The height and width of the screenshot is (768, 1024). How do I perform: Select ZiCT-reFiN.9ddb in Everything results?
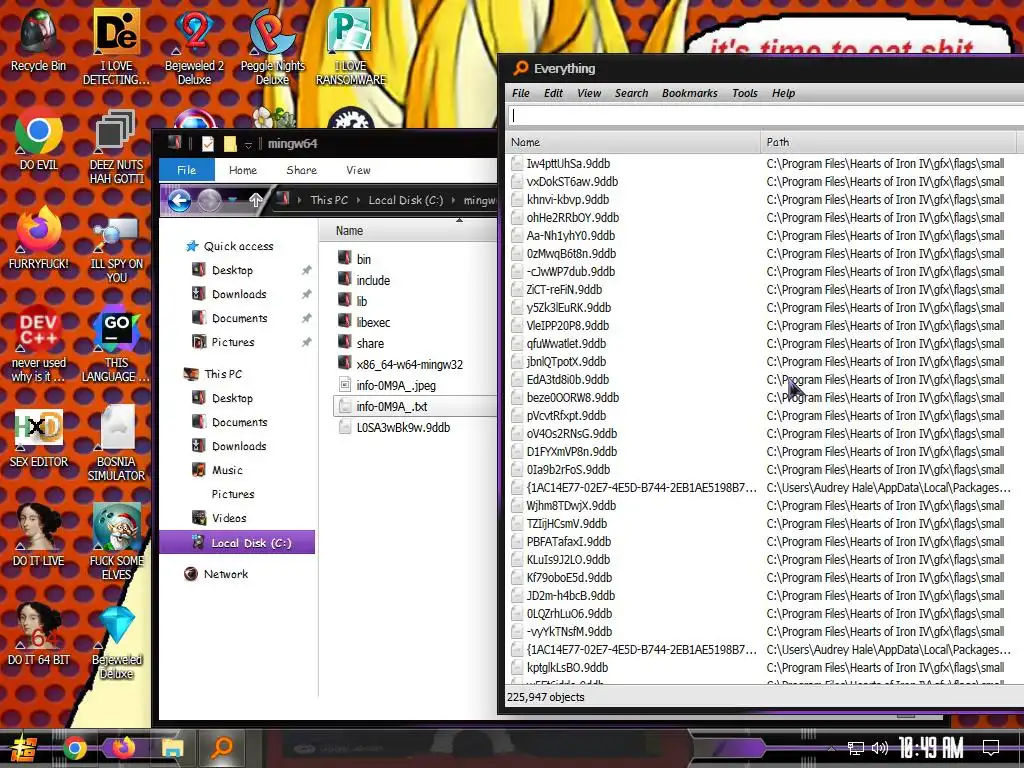[564, 289]
